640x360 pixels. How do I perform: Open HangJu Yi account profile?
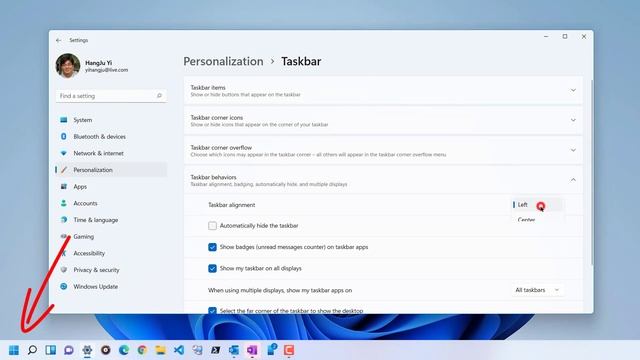click(92, 66)
